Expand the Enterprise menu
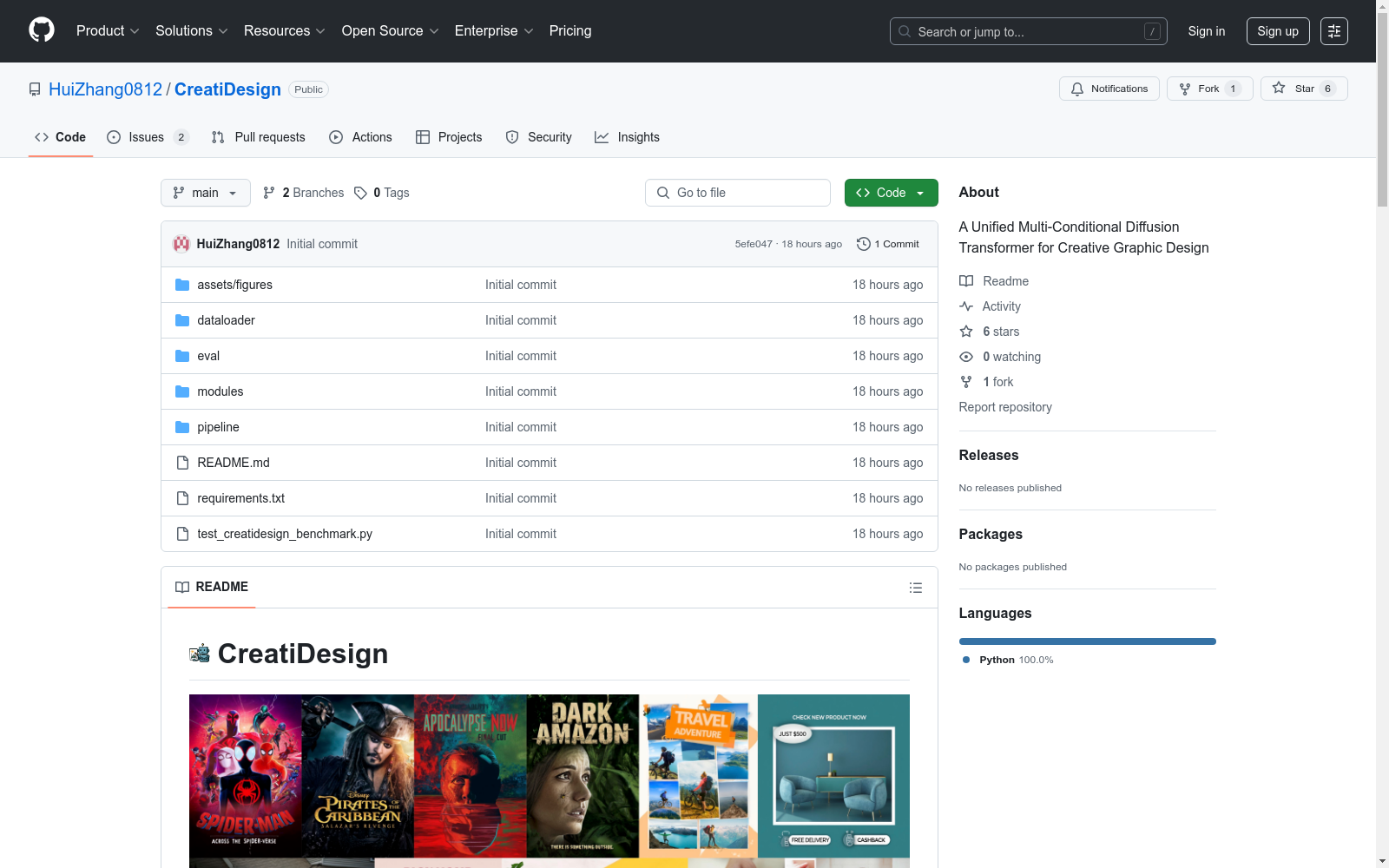Viewport: 1389px width, 868px height. [494, 30]
